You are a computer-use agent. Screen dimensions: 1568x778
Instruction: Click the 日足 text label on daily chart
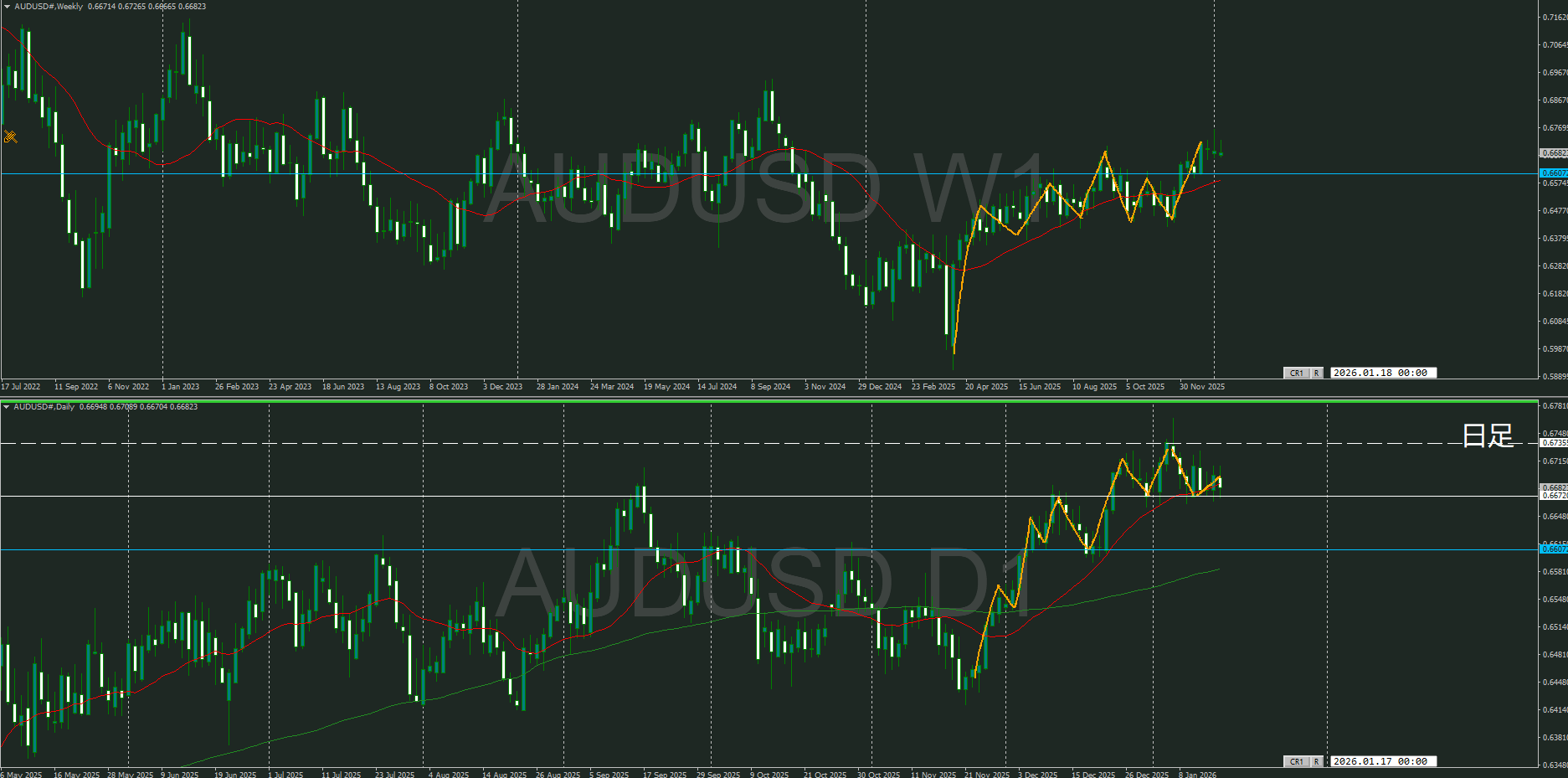1487,435
